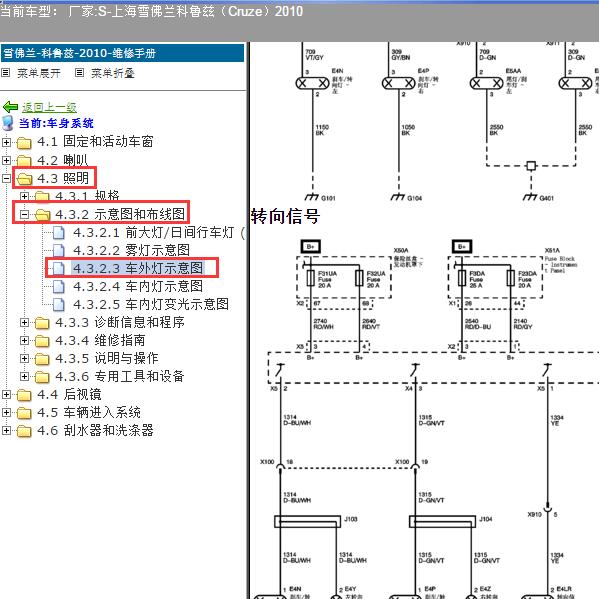The width and height of the screenshot is (599, 599).
Task: Open 4.3.3 诊断信息和程序 tree item
Action: pos(120,322)
